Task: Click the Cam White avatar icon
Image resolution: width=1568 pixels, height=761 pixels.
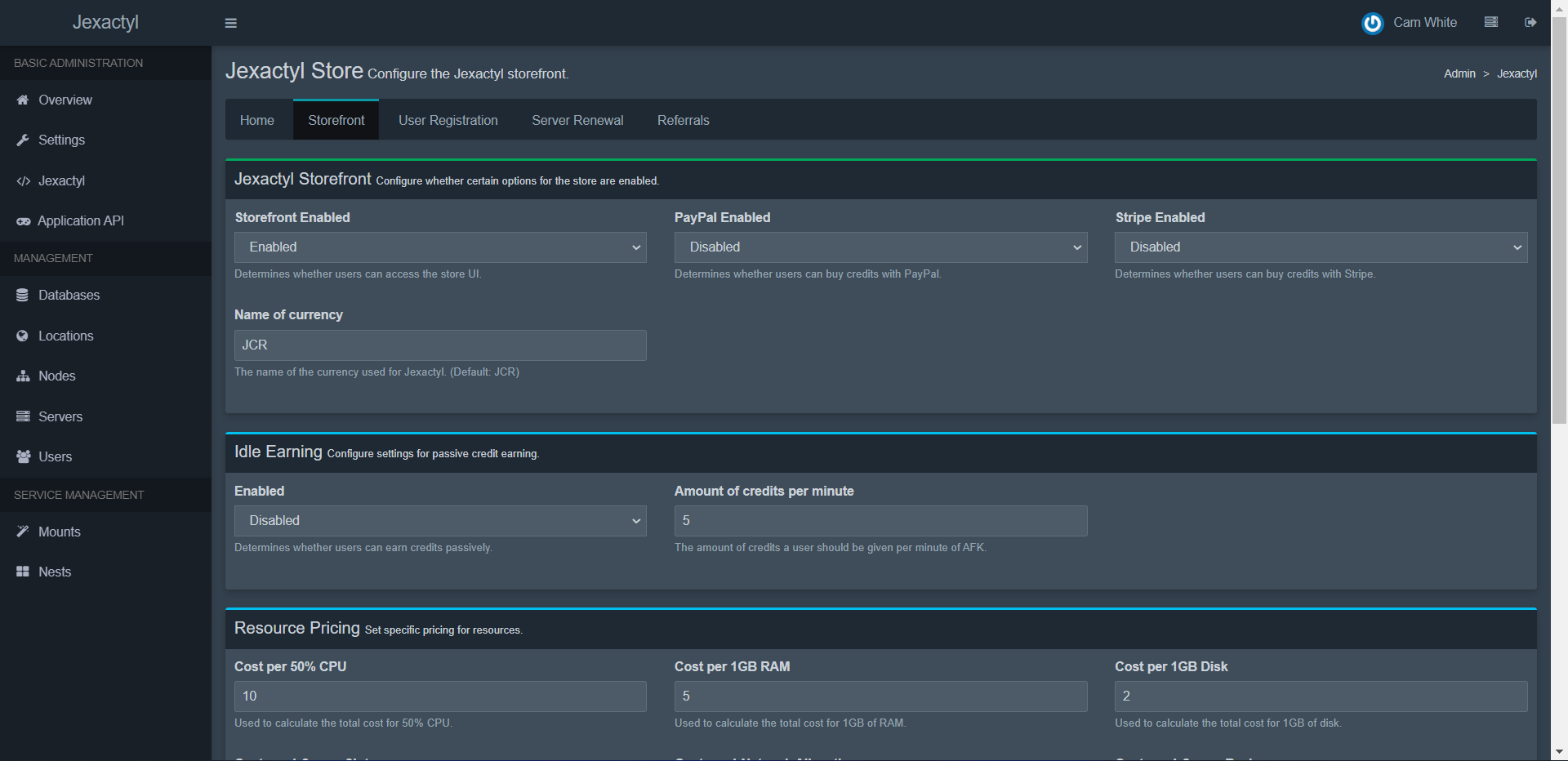Action: pyautogui.click(x=1373, y=23)
